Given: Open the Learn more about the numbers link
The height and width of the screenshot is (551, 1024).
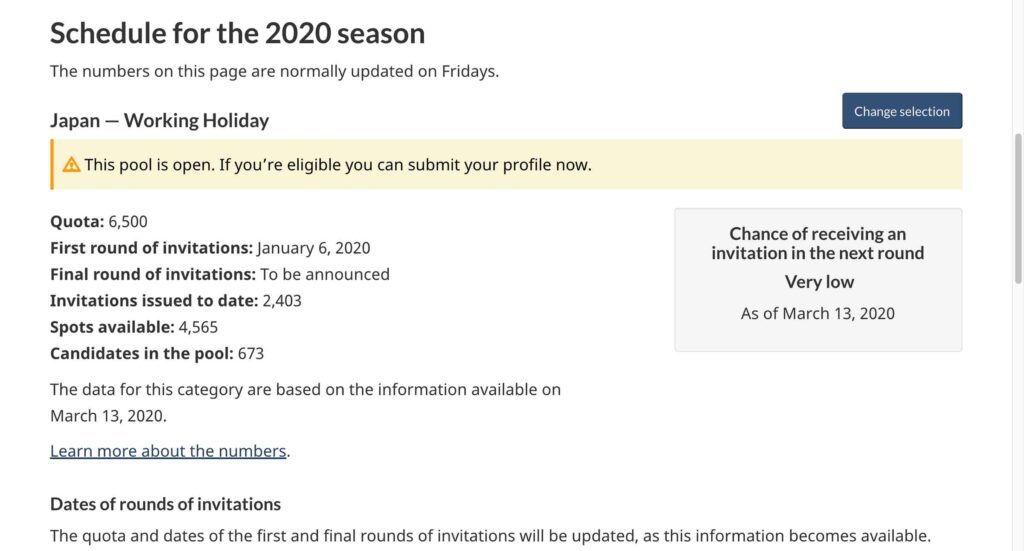Looking at the screenshot, I should (x=168, y=451).
